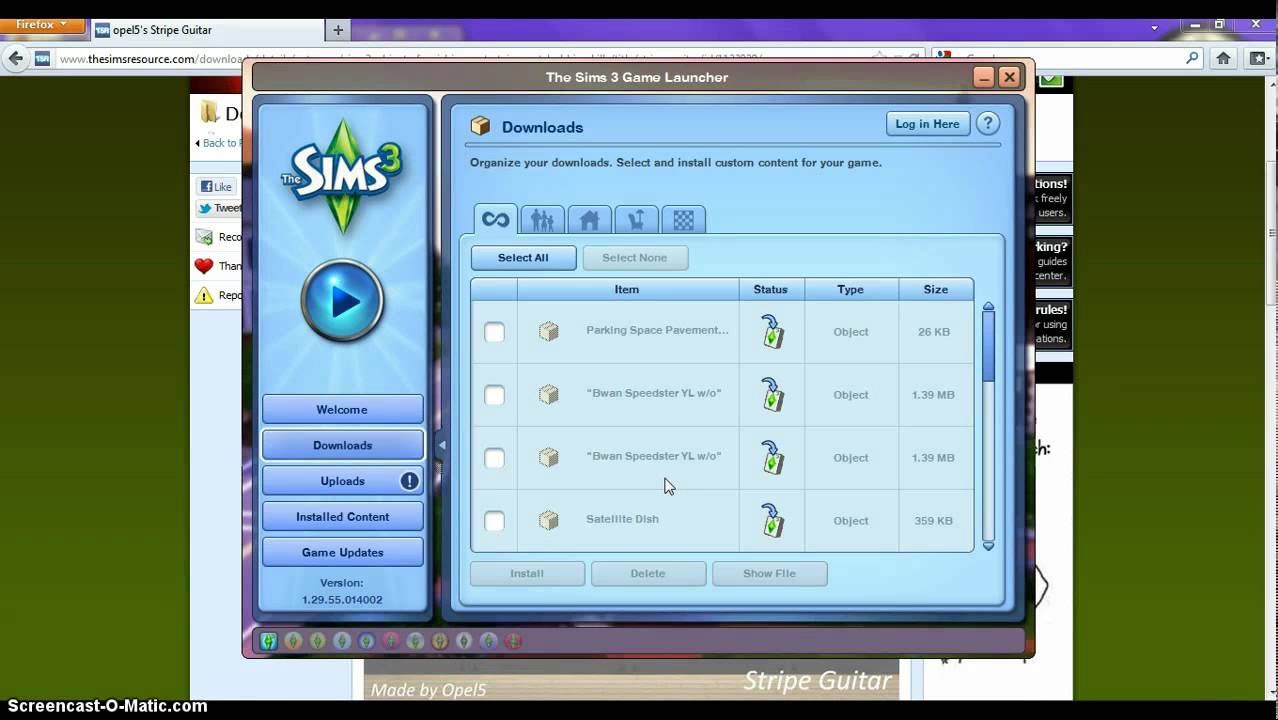Sort by the Item column header

627,289
